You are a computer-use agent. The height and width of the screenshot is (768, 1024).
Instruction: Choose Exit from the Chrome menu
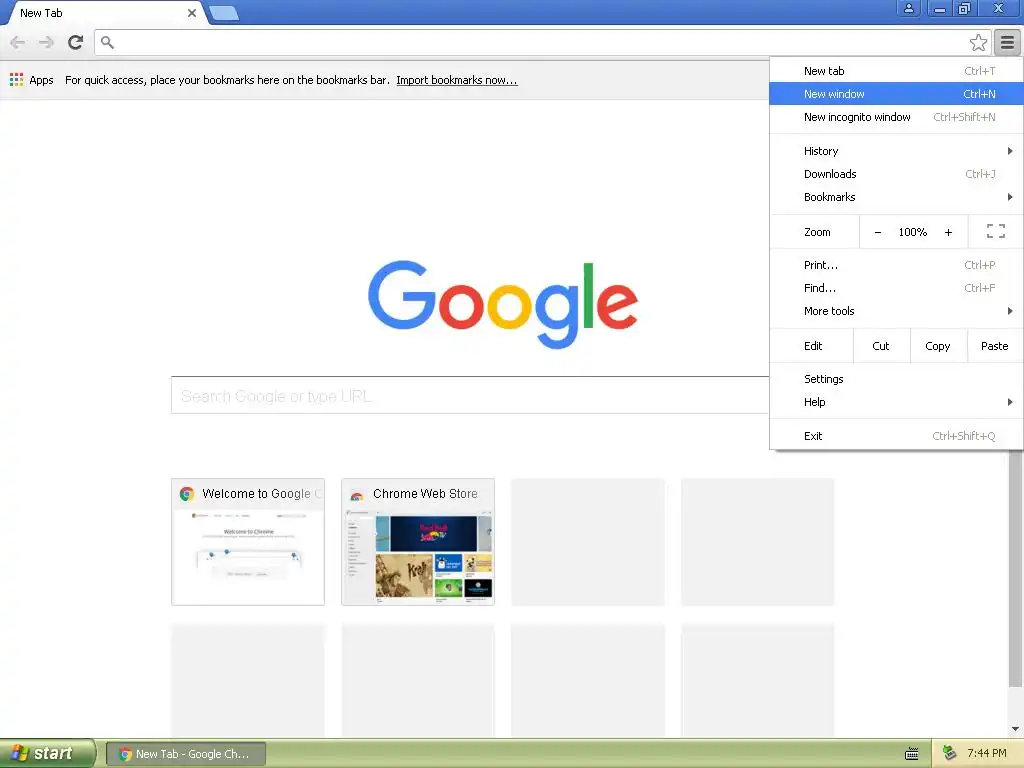point(896,436)
